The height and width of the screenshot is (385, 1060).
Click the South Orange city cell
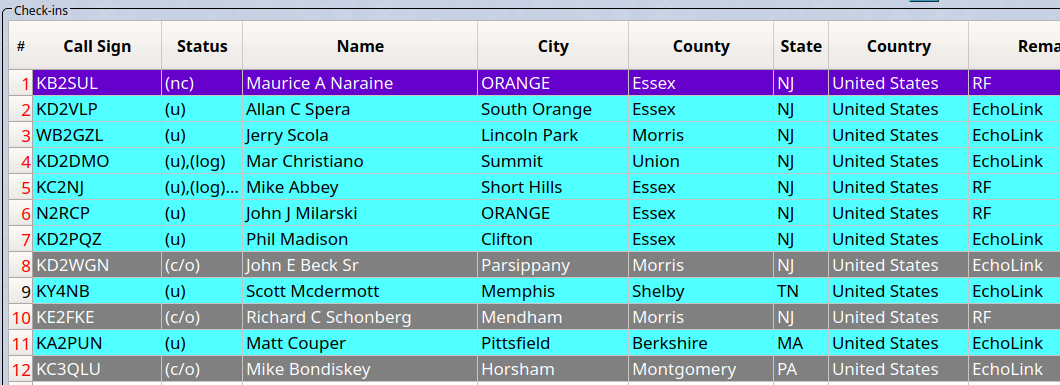[553, 109]
